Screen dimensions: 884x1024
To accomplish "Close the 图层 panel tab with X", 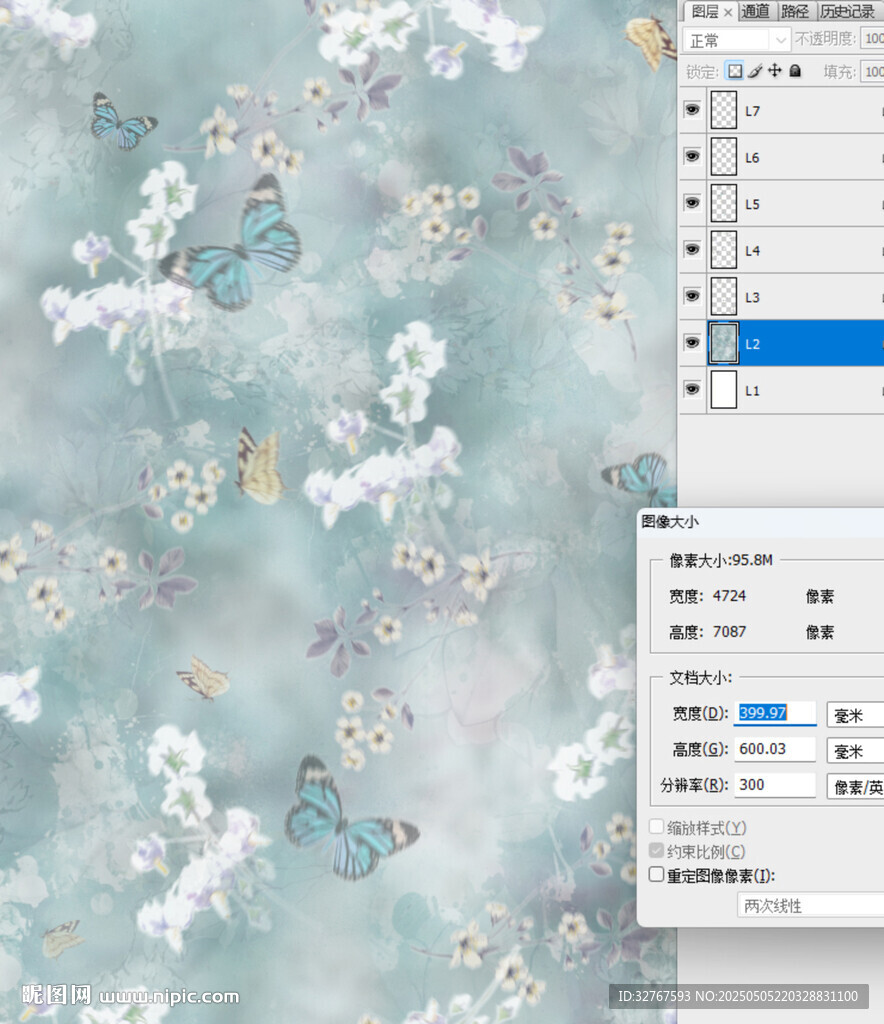I will (x=728, y=12).
